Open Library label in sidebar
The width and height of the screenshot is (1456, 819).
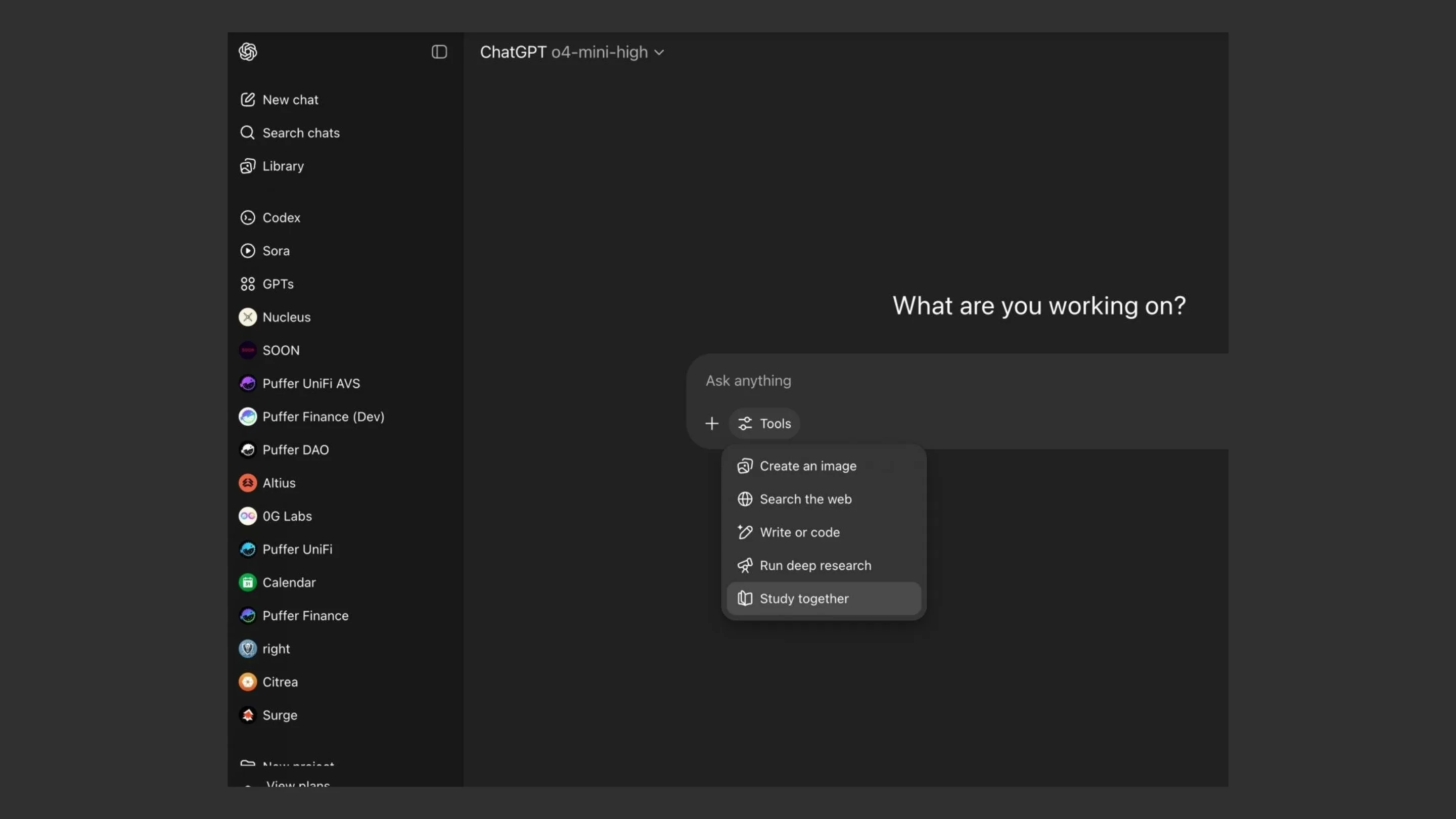click(x=283, y=166)
